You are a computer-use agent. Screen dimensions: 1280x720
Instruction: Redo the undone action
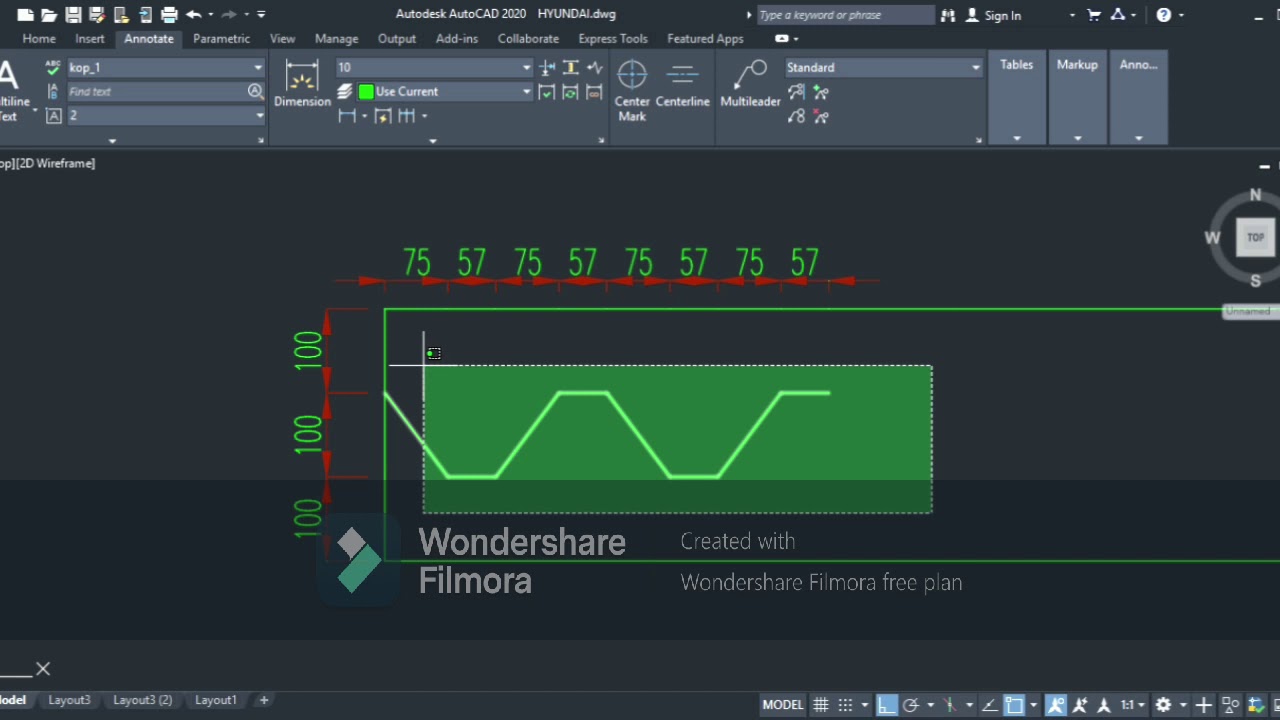click(x=229, y=15)
